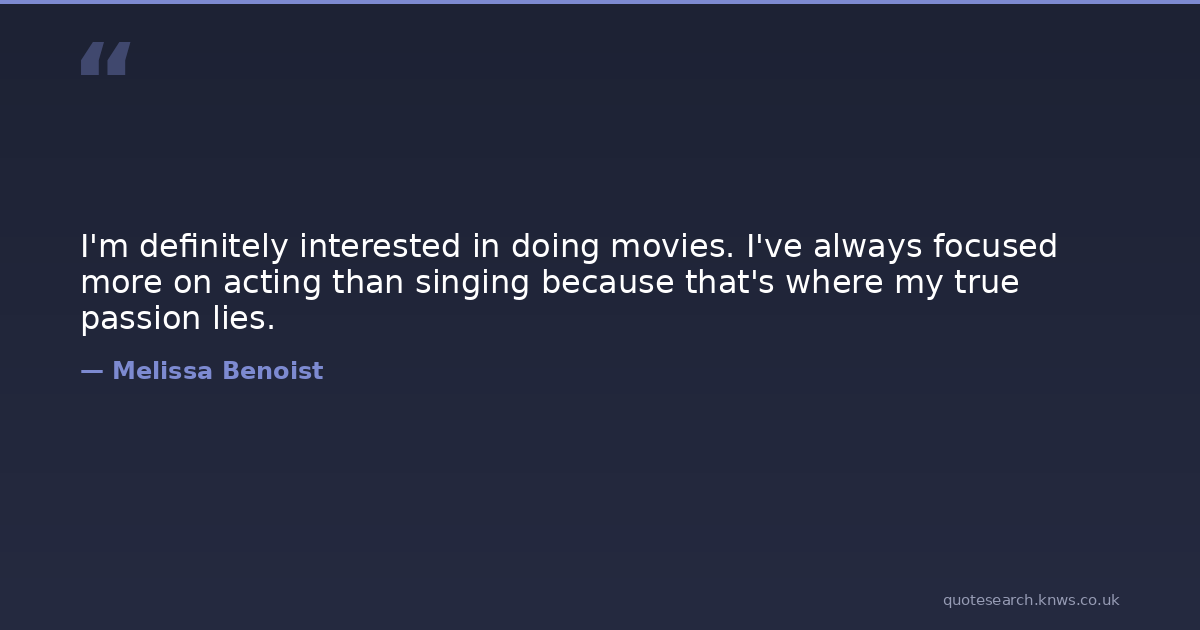
Task: Open the quotesearch.knws.co.uk watermark link
Action: point(1030,600)
